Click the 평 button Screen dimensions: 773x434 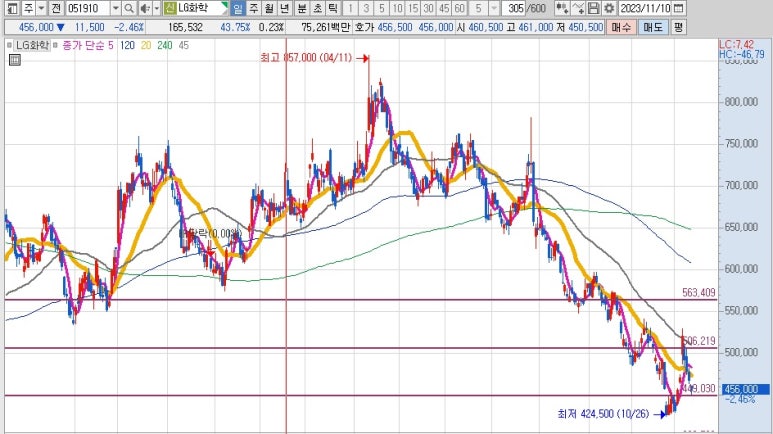(x=678, y=27)
